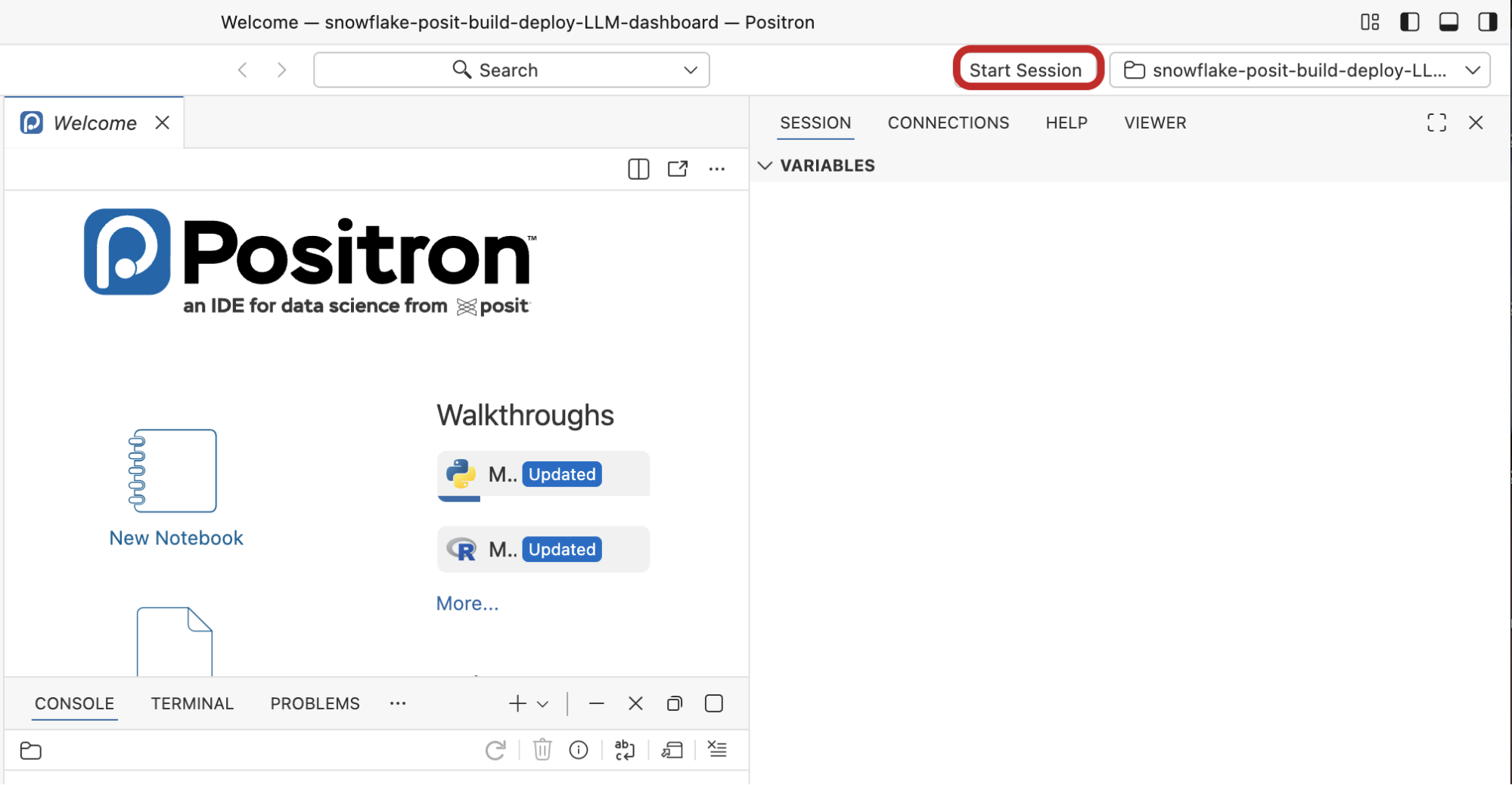Maximize the Session panel with the expand icon
Screen dimensions: 1512x785
(x=1436, y=123)
